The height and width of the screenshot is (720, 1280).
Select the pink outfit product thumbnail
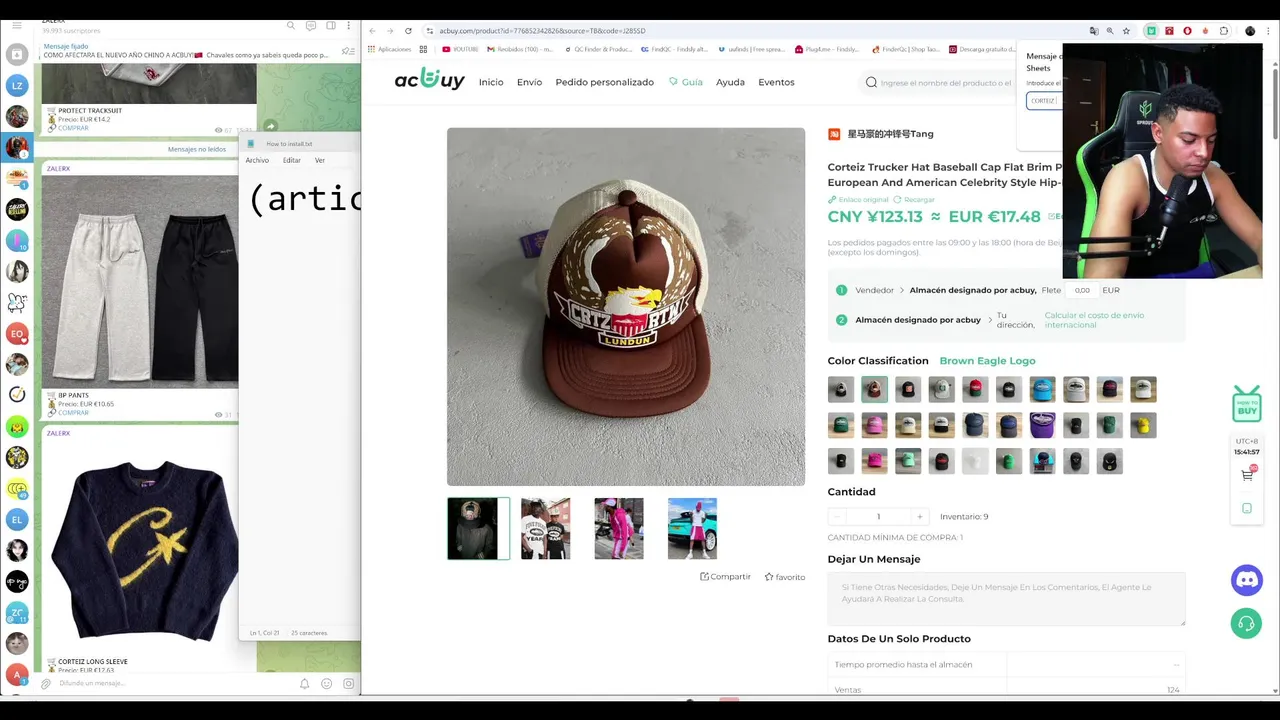619,528
